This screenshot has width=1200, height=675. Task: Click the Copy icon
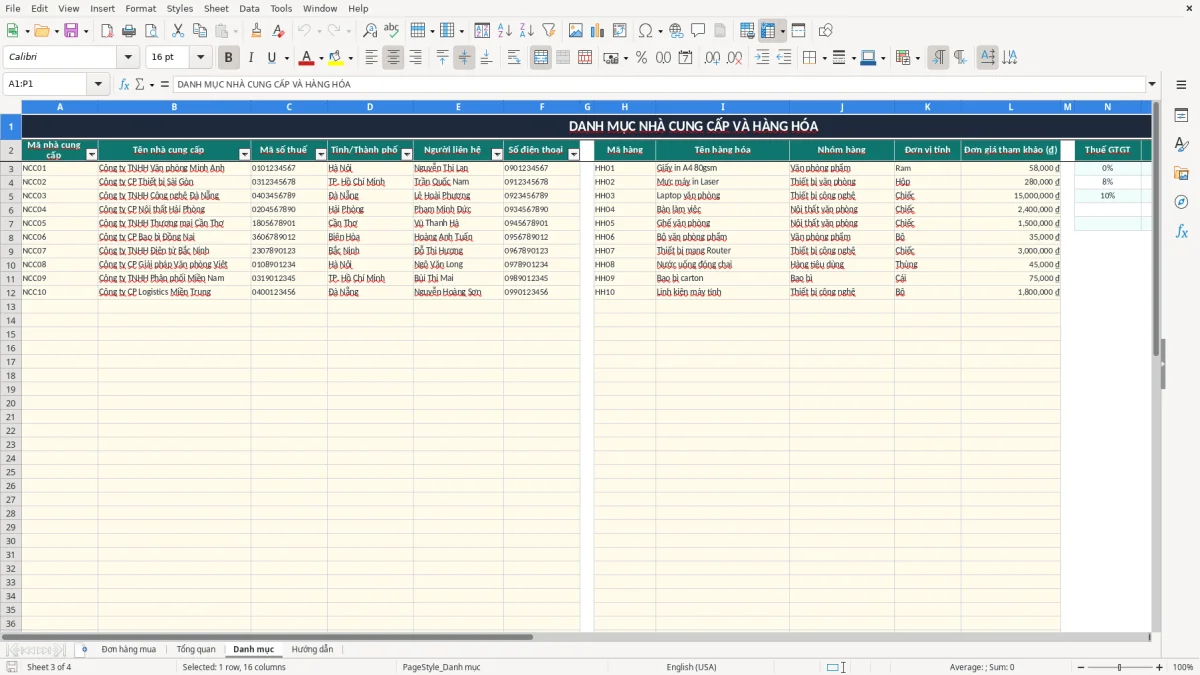pos(200,31)
